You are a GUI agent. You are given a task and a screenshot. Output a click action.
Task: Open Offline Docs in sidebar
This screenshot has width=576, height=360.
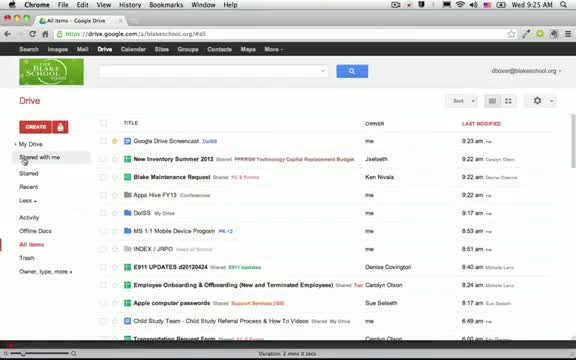pyautogui.click(x=35, y=231)
